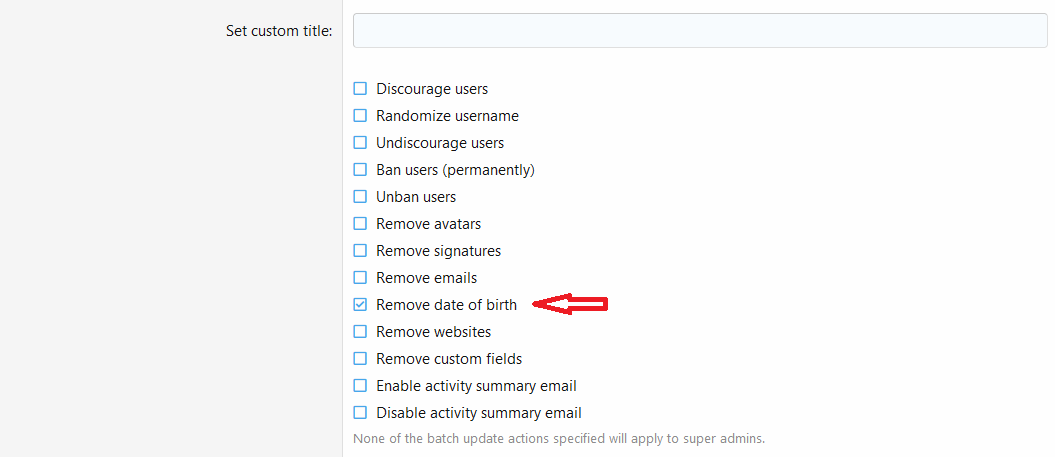Uncheck the Remove date of birth checkbox
Viewport: 1055px width, 457px height.
[x=361, y=305]
